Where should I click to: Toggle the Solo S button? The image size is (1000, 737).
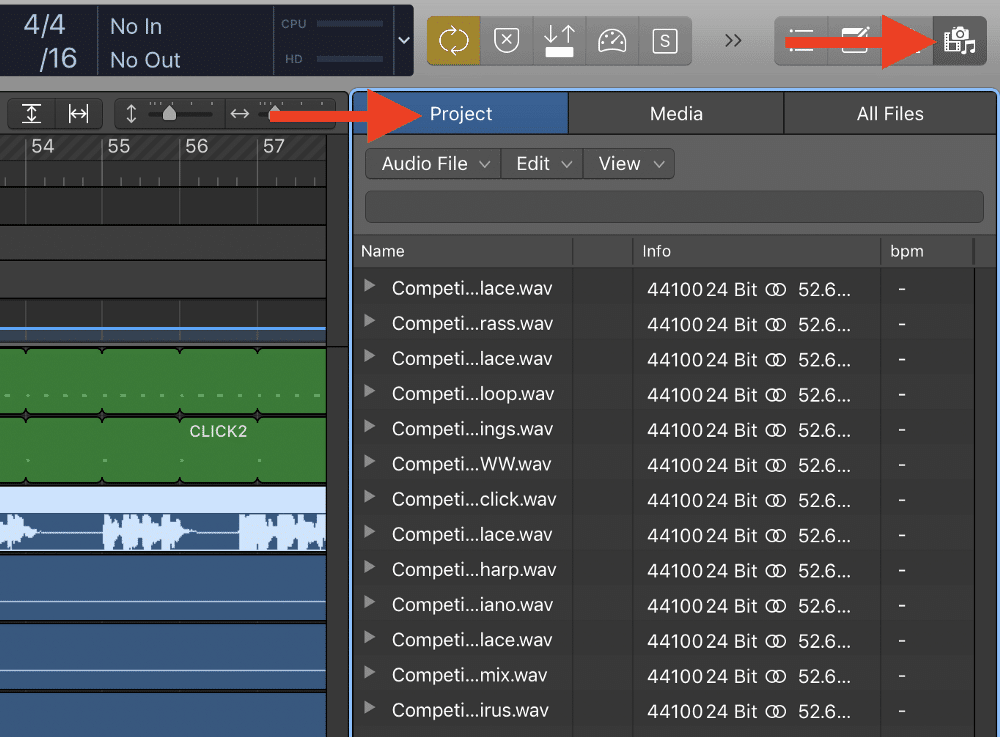[665, 41]
